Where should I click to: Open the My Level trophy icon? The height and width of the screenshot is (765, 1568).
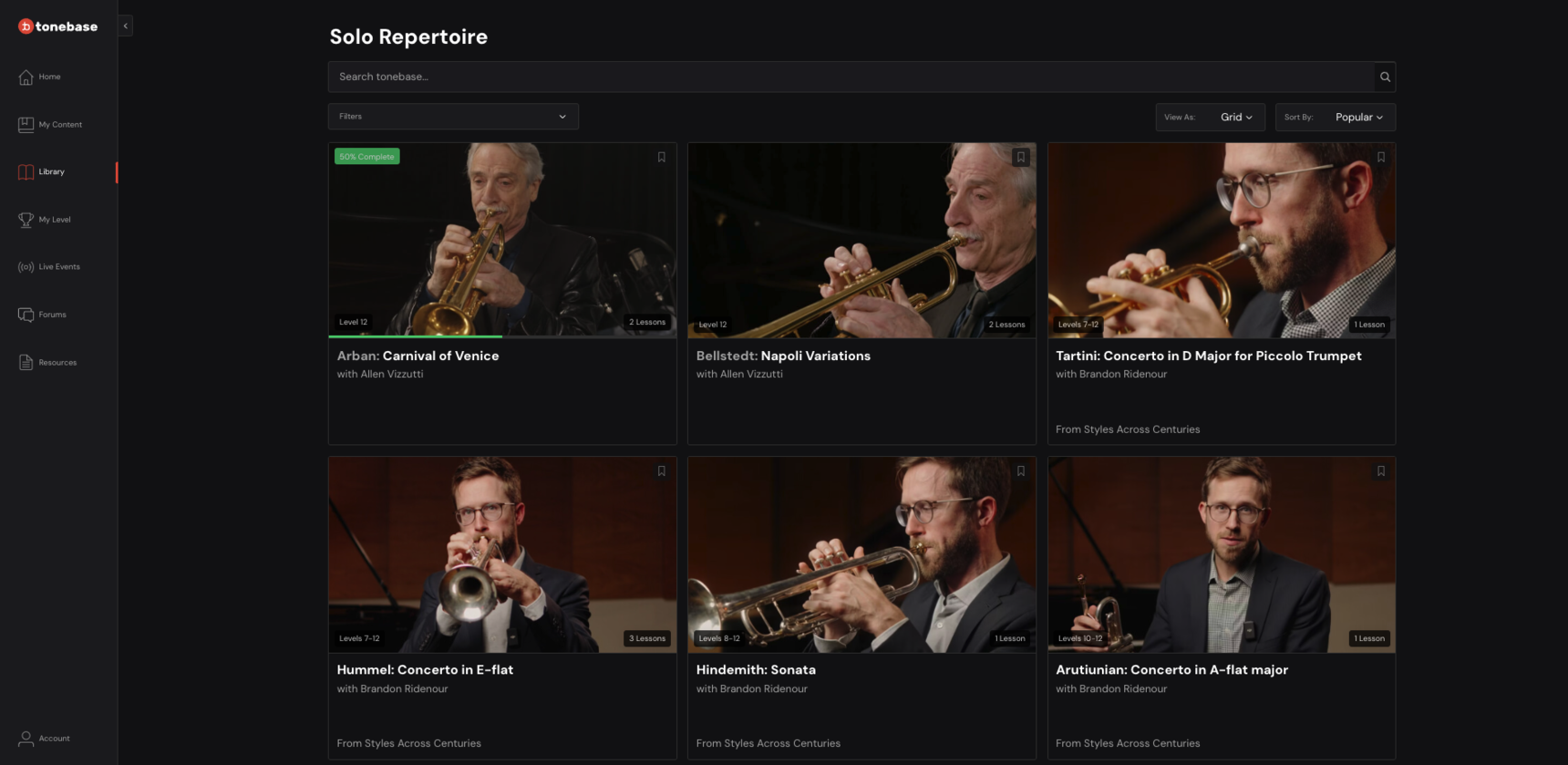pyautogui.click(x=26, y=220)
